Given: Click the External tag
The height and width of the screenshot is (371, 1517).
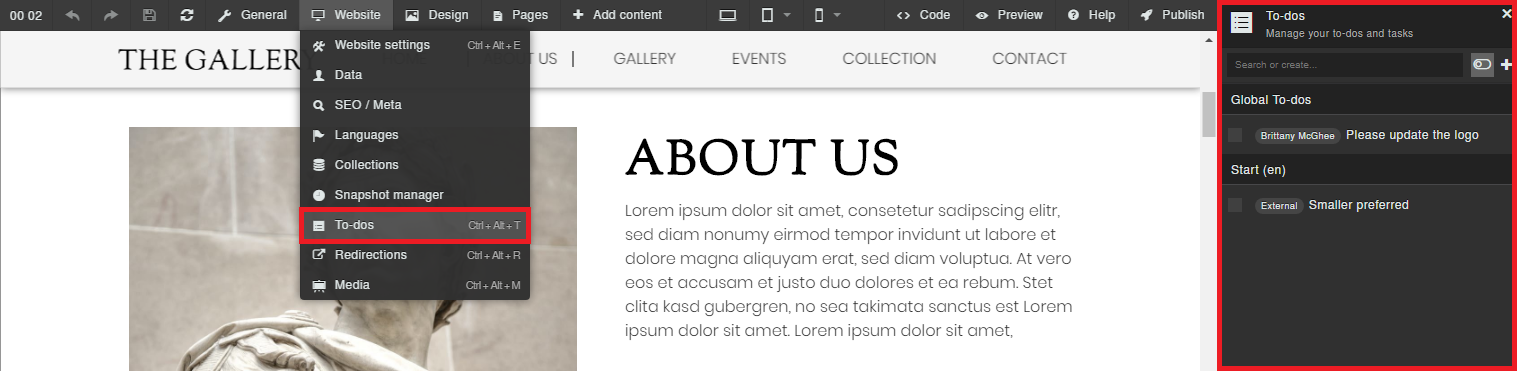Looking at the screenshot, I should (x=1279, y=205).
